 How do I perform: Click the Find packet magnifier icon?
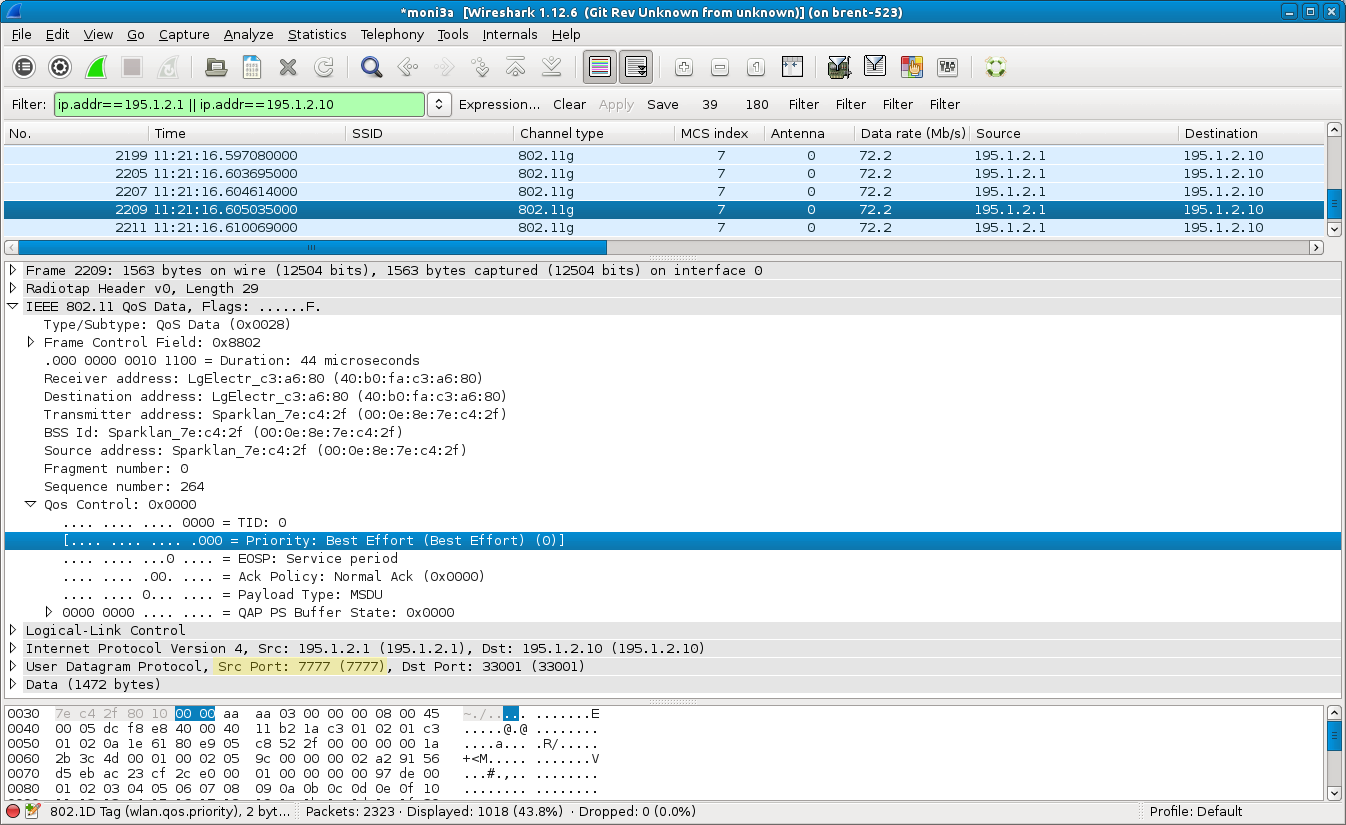[x=371, y=68]
